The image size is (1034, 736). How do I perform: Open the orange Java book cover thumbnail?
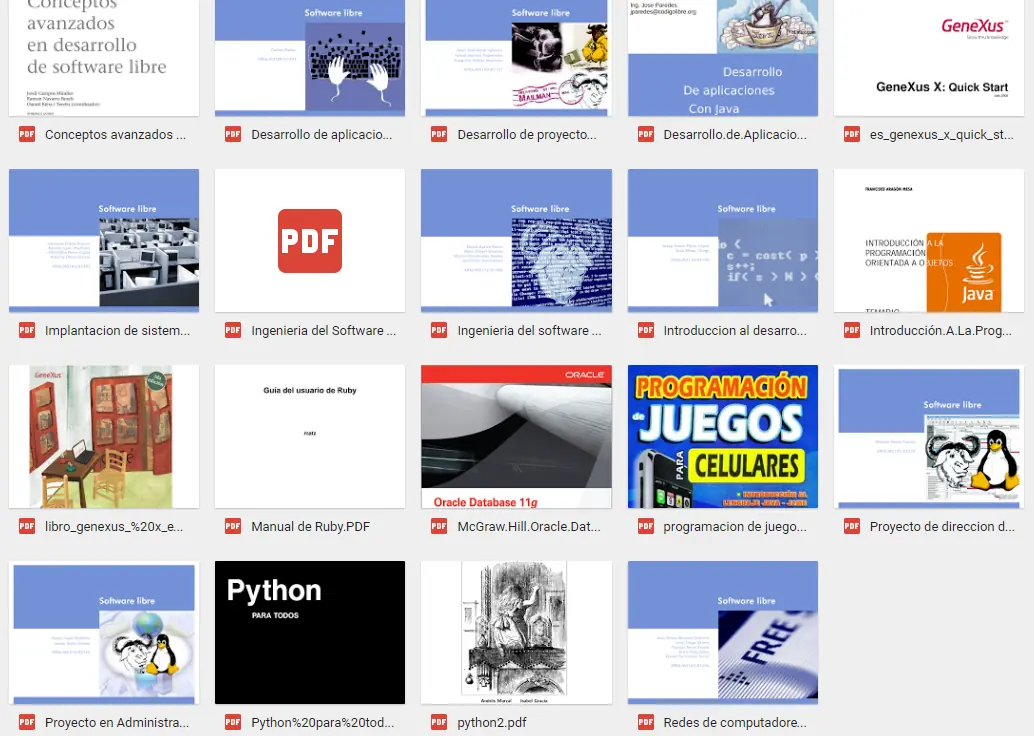(929, 240)
